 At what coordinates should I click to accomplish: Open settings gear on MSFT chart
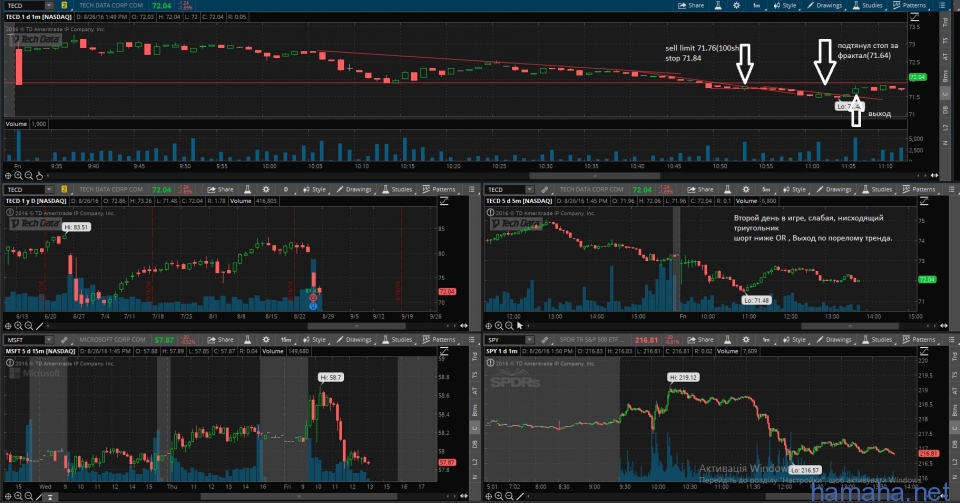point(266,340)
